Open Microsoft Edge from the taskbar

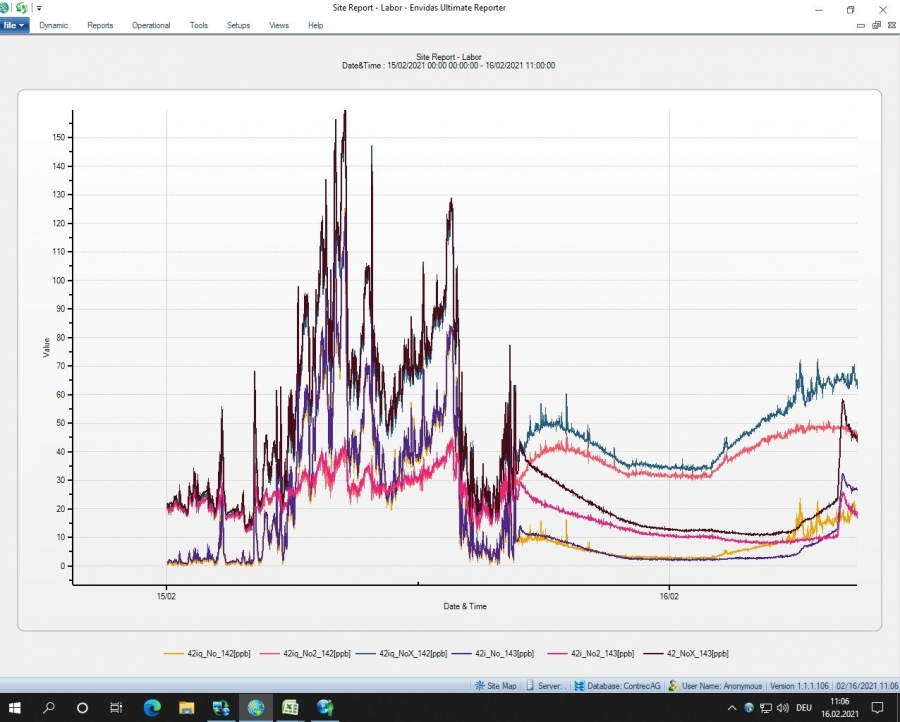click(x=152, y=708)
